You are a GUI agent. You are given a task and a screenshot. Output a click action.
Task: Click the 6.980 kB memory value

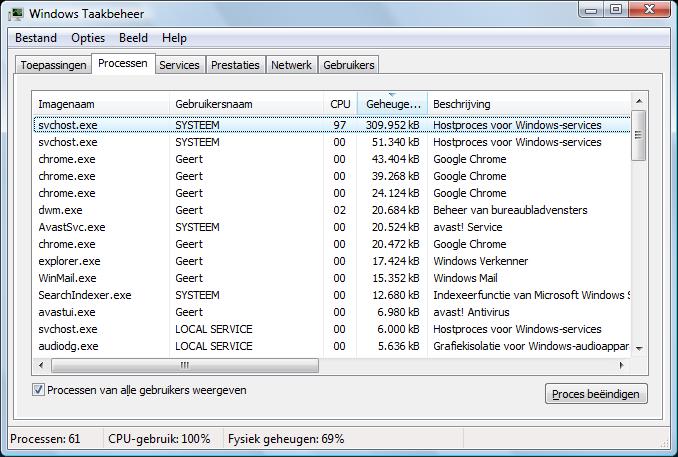[x=398, y=312]
